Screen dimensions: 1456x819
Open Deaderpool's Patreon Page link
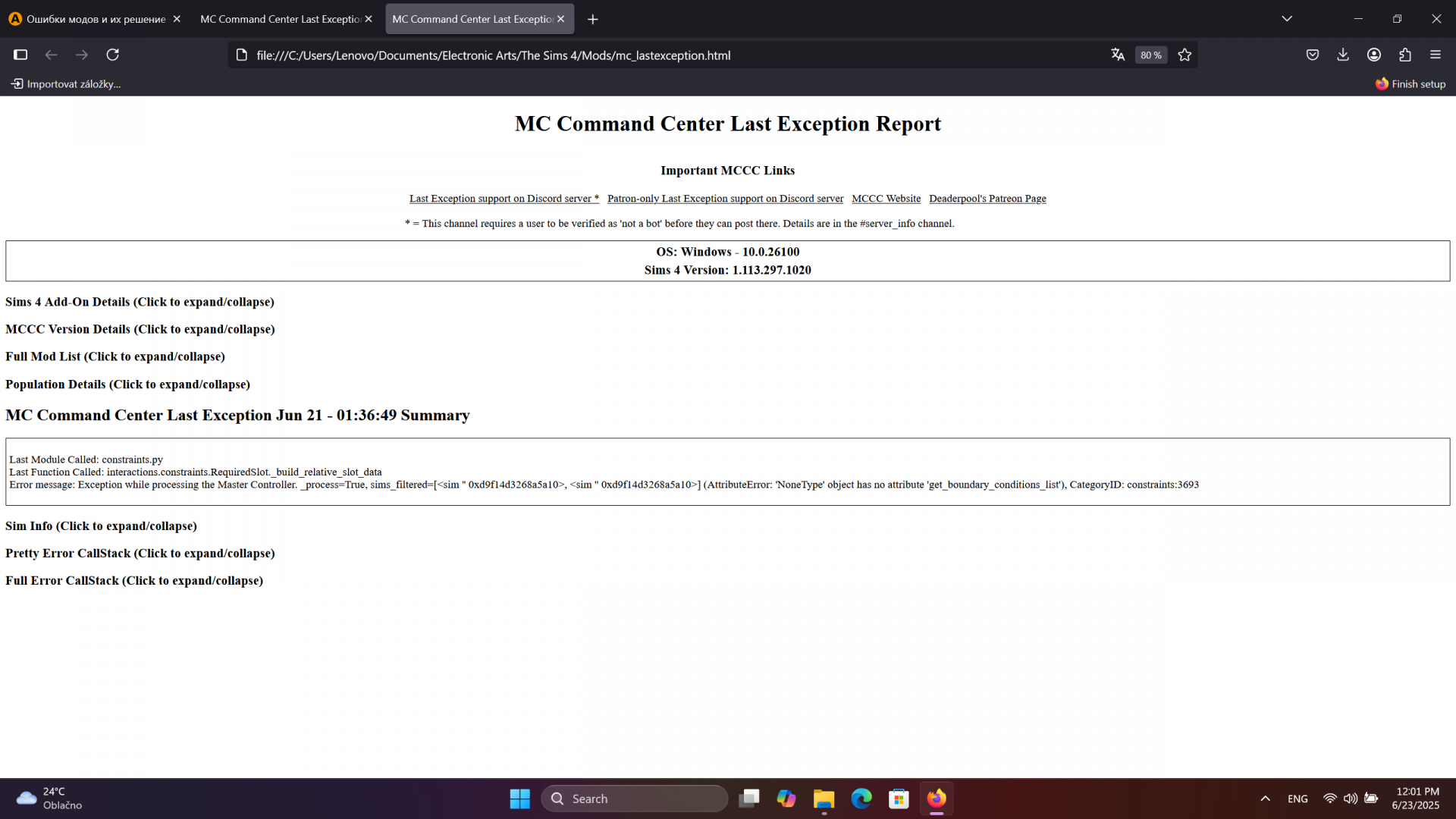point(987,199)
